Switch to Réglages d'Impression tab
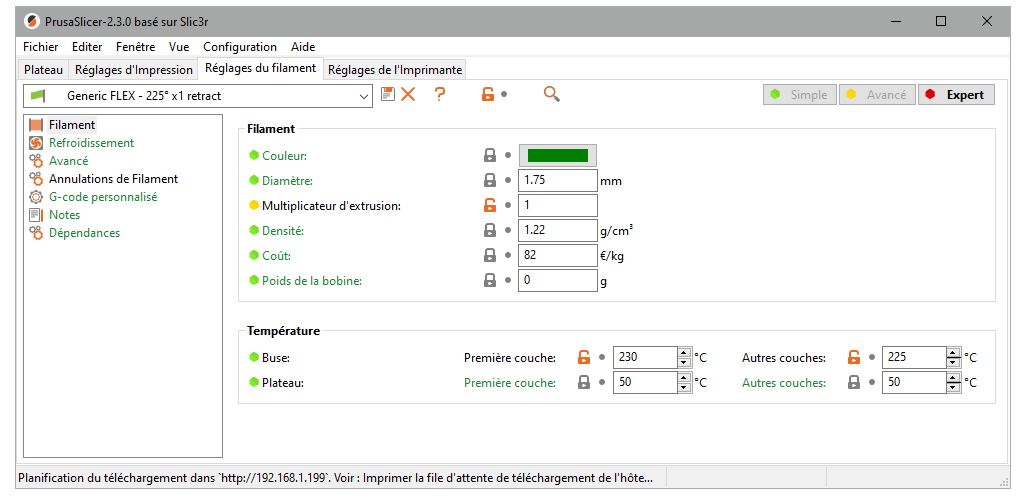This screenshot has width=1024, height=496. click(x=133, y=70)
